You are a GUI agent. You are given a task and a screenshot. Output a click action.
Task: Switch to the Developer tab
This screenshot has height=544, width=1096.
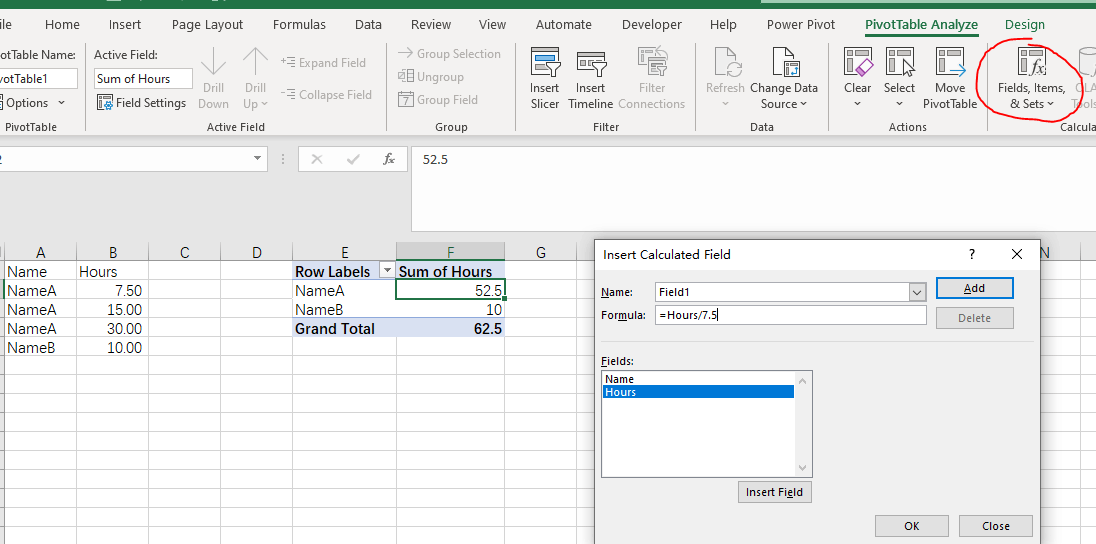pos(651,24)
